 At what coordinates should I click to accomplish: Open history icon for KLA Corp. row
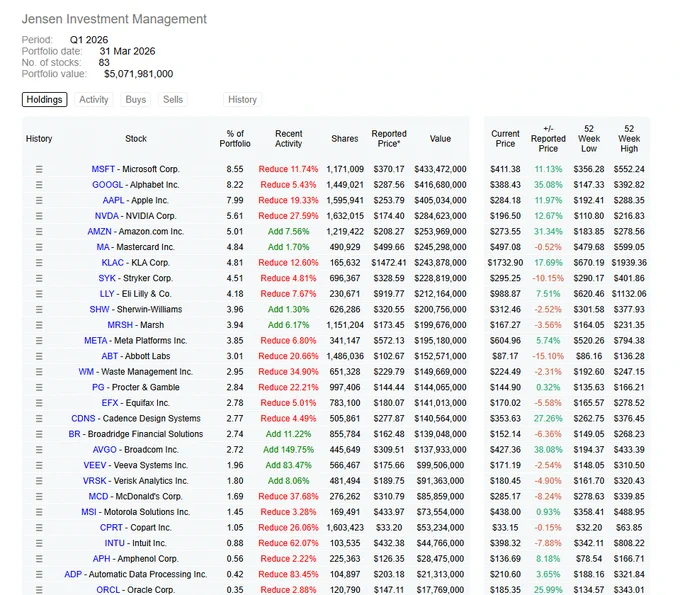pyautogui.click(x=39, y=263)
